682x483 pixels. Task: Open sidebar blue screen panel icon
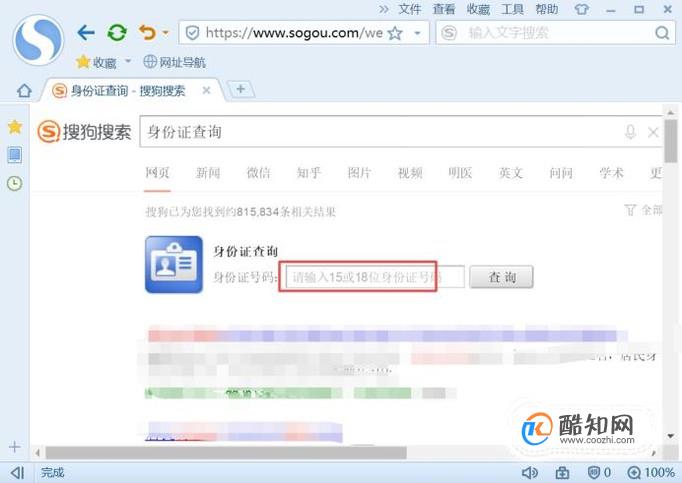15,155
